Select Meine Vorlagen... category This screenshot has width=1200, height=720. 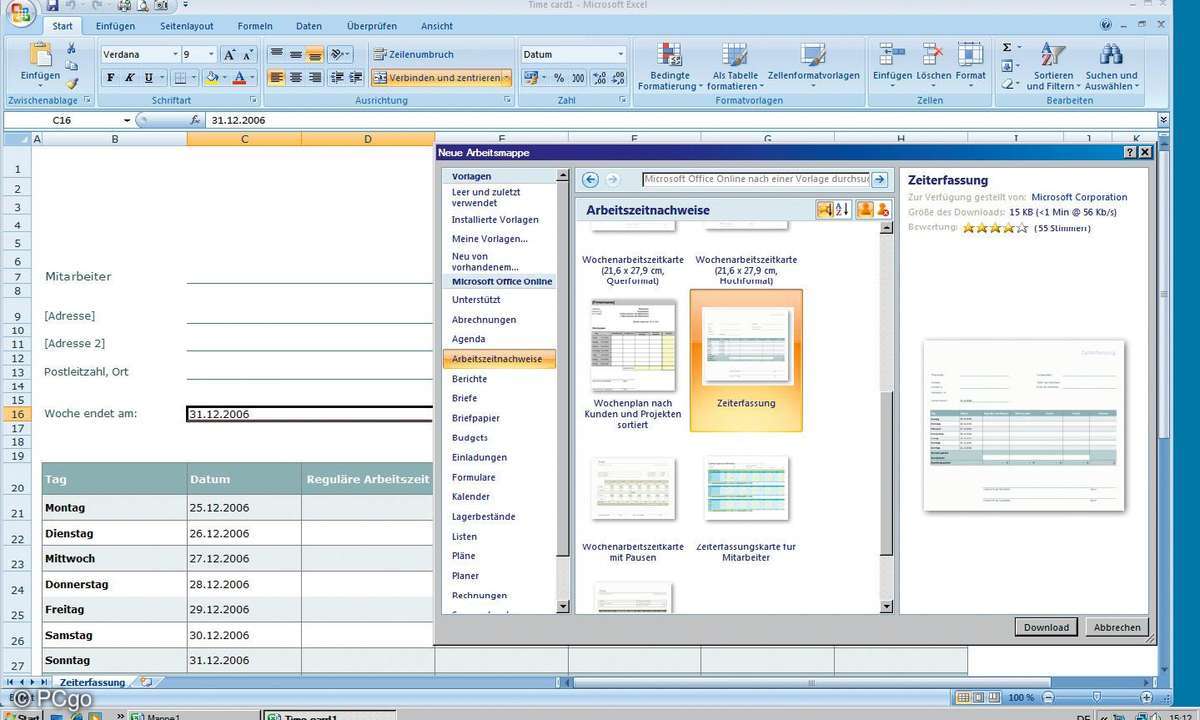coord(490,239)
